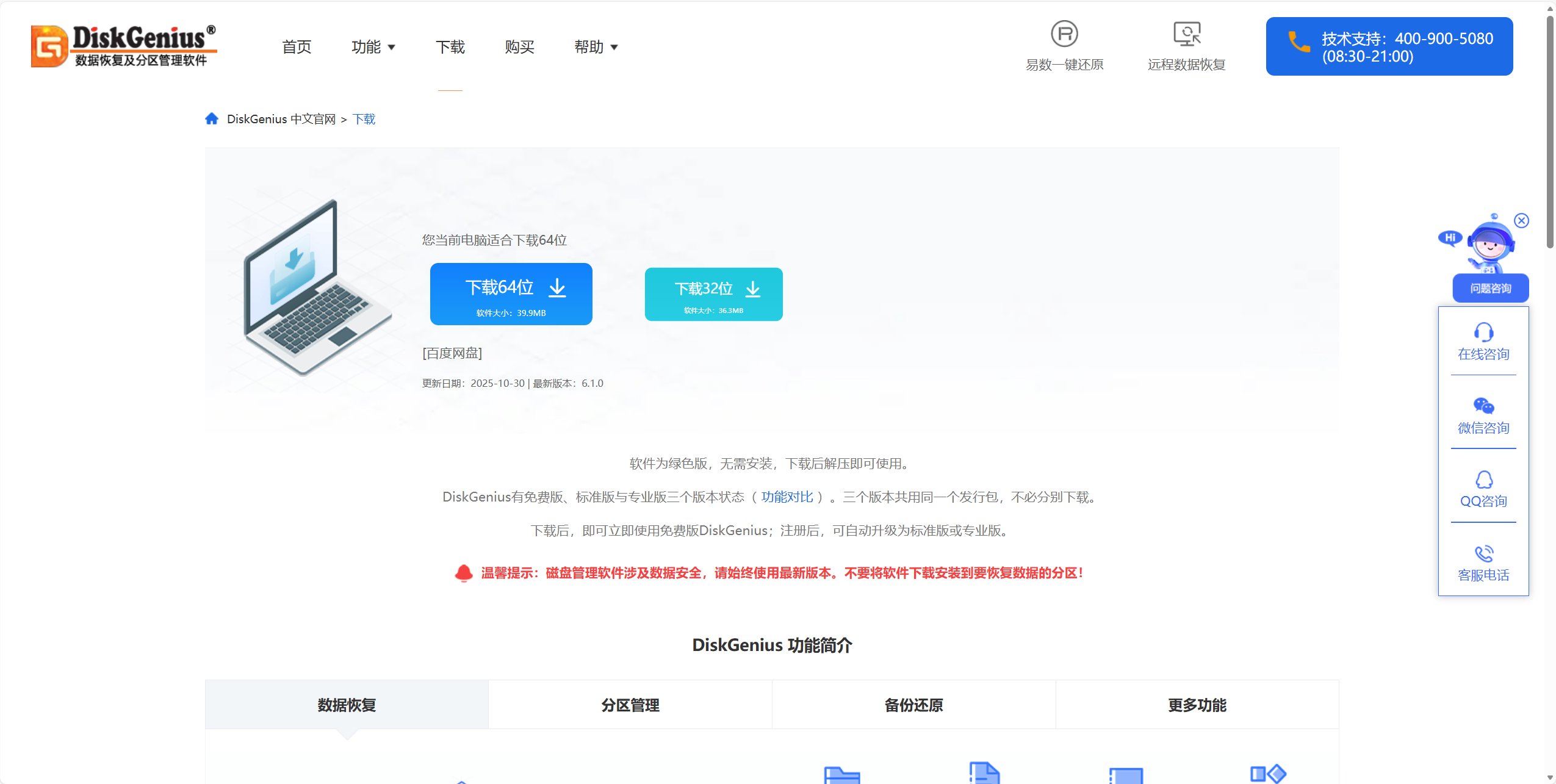
Task: Click the DiskGenius logo
Action: click(124, 46)
